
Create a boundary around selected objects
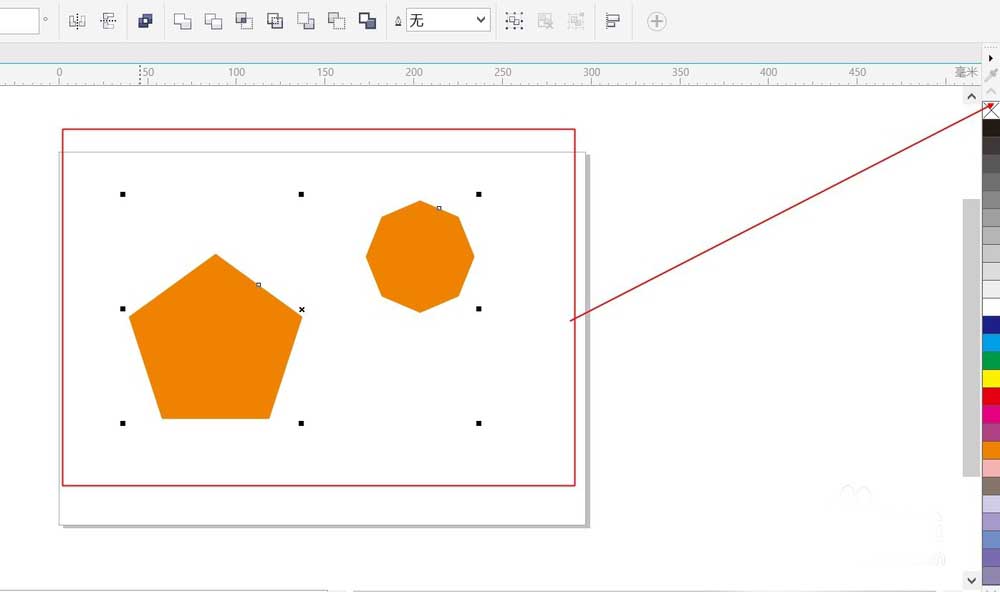pos(367,21)
